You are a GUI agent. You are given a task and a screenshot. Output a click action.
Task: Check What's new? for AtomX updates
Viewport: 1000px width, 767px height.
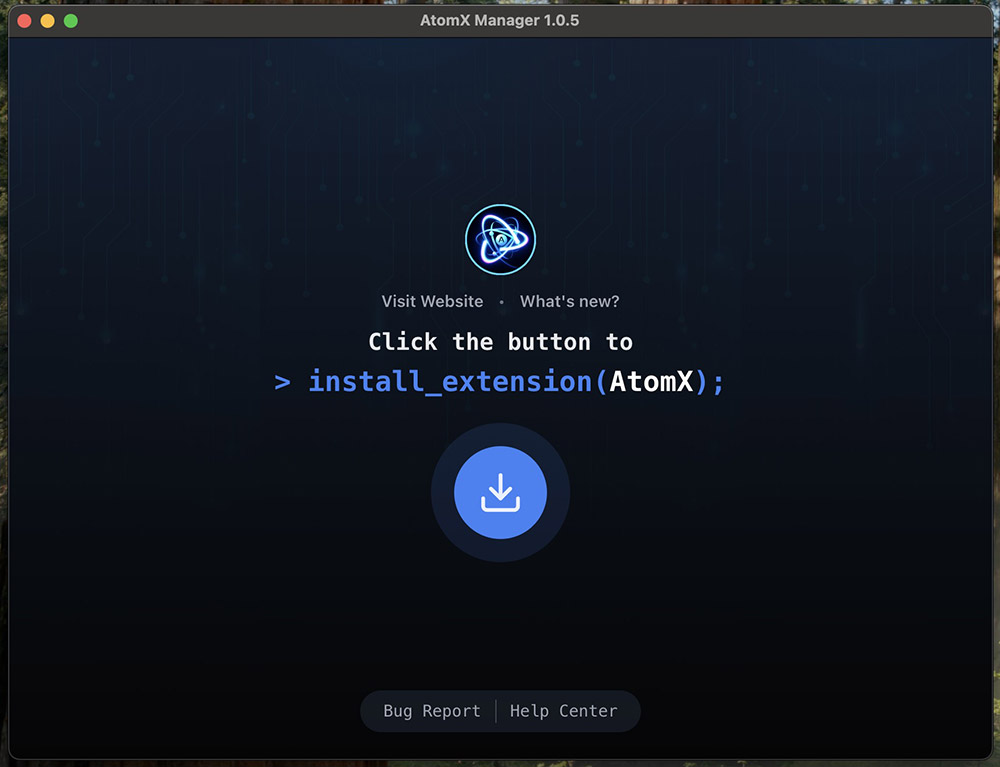569,301
